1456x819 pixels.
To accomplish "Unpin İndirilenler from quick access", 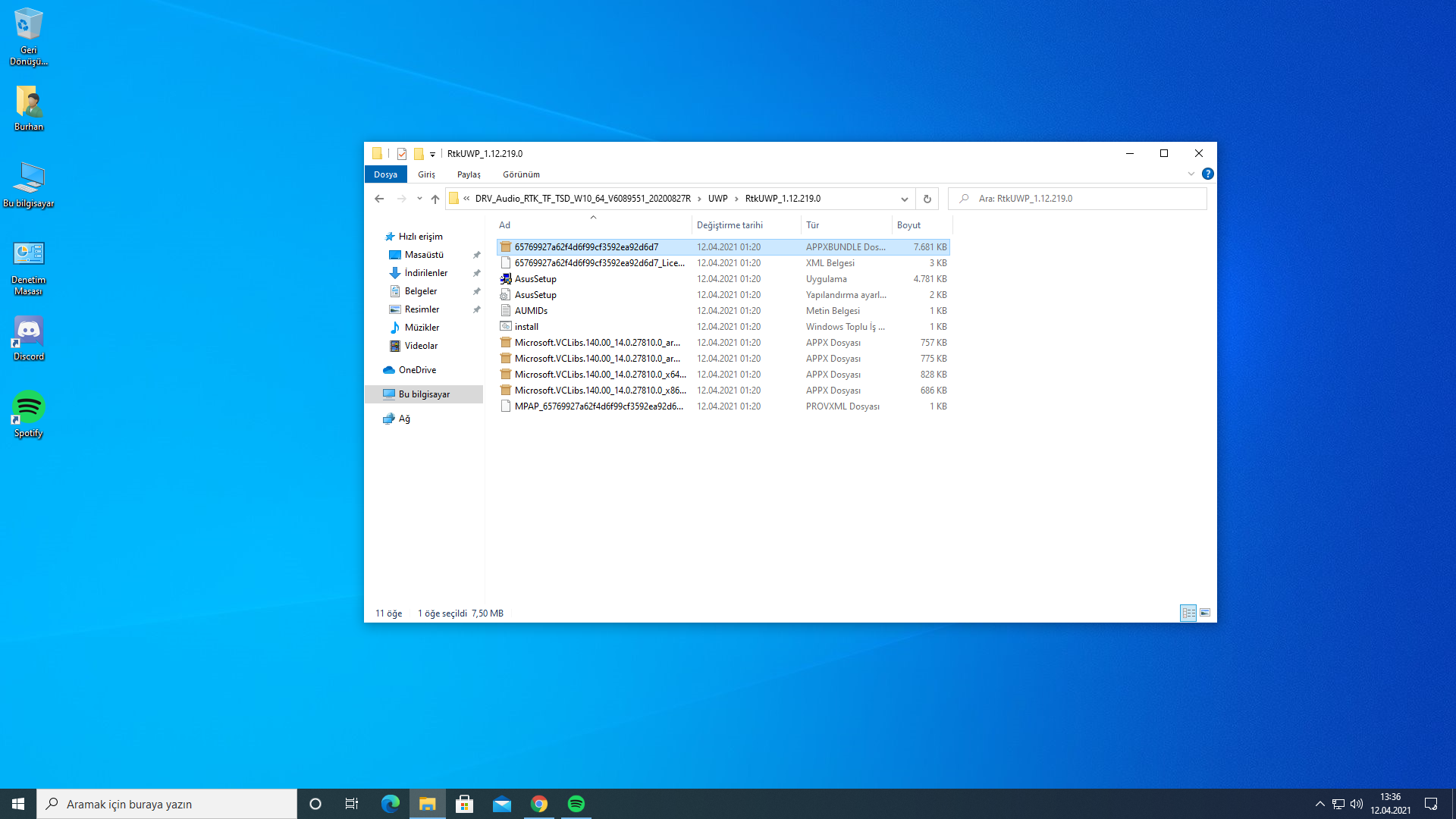I will click(476, 273).
